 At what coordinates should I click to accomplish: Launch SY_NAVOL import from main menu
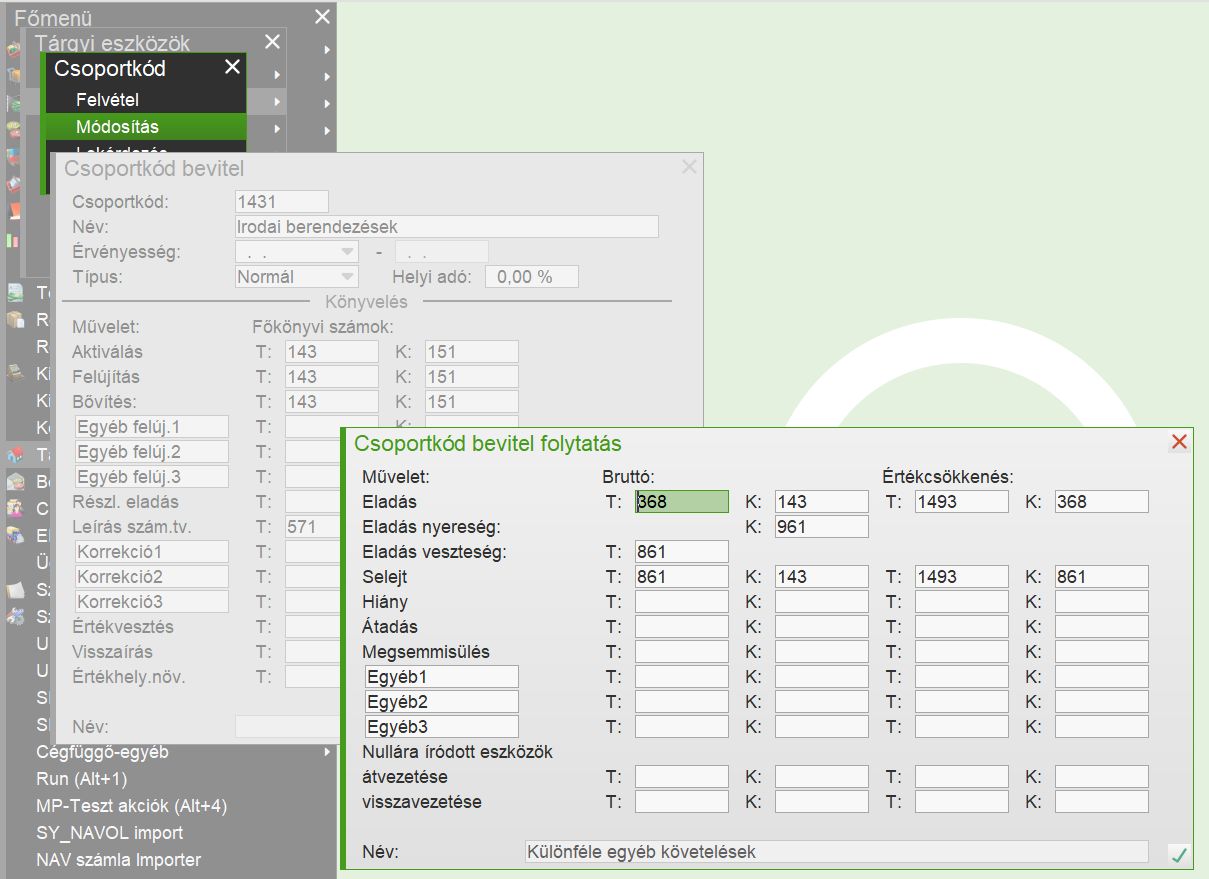110,833
